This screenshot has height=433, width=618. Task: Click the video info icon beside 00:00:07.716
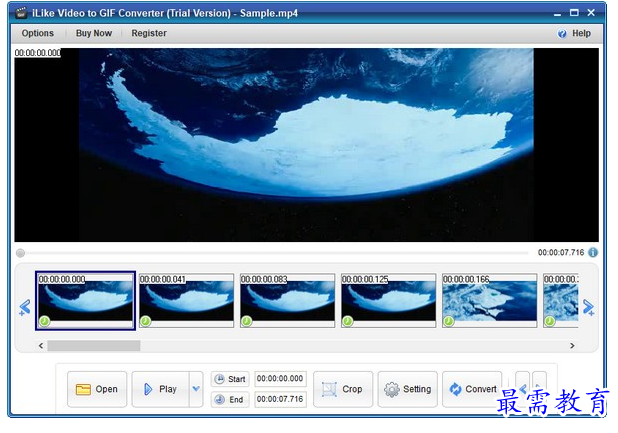tap(593, 253)
